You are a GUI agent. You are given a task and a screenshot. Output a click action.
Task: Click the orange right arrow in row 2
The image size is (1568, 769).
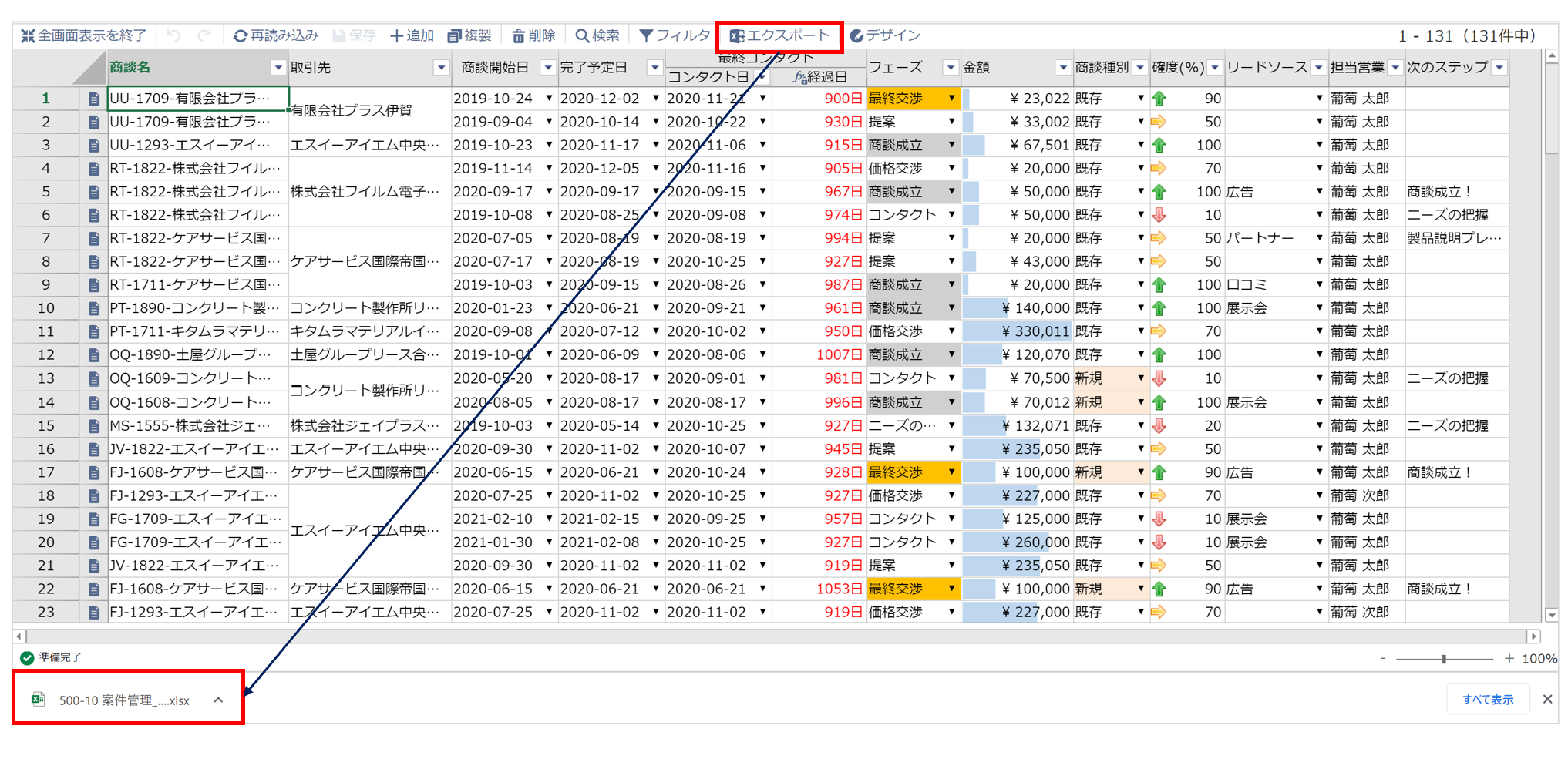pos(1159,122)
